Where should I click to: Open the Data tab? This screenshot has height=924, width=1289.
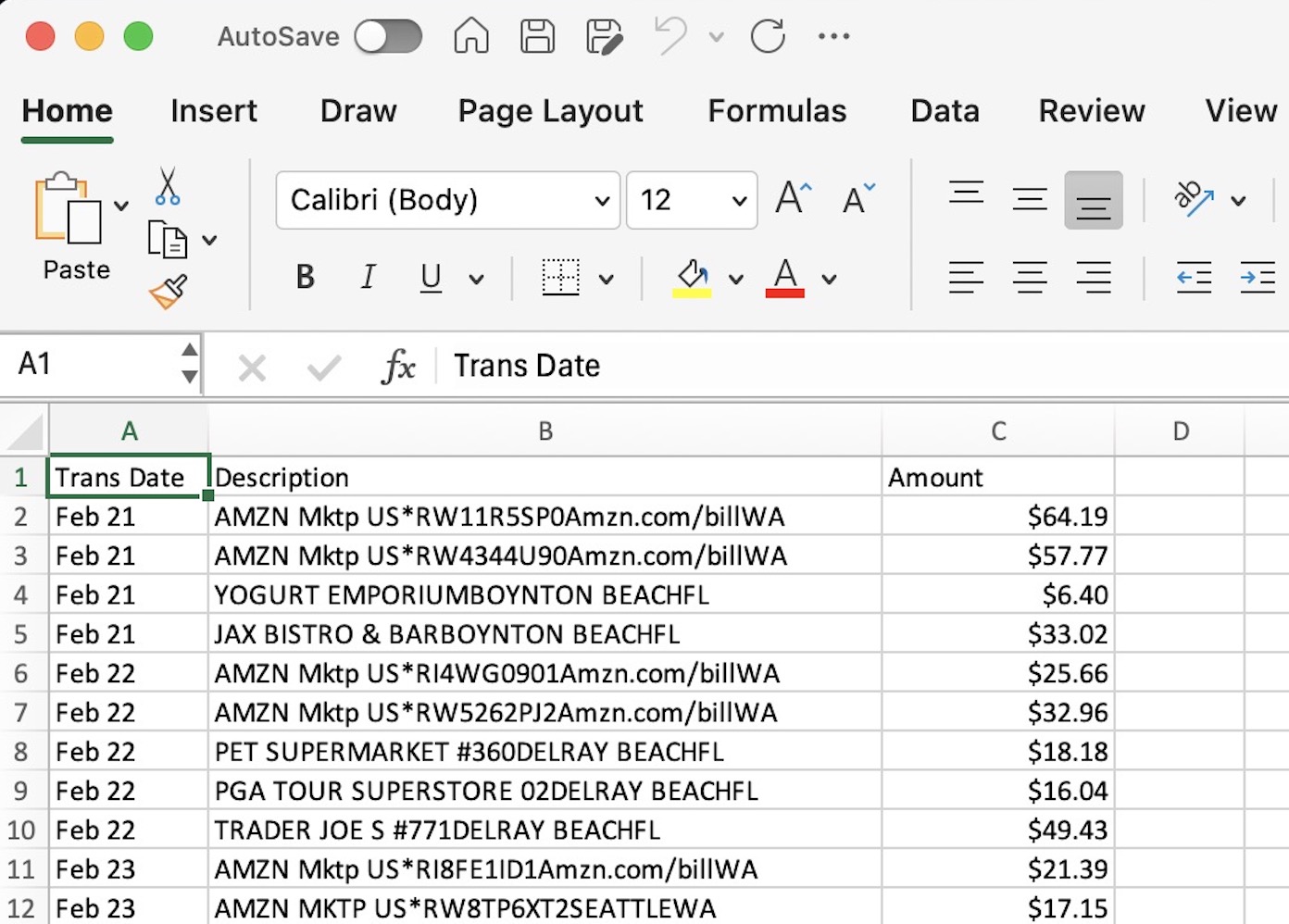coord(945,111)
